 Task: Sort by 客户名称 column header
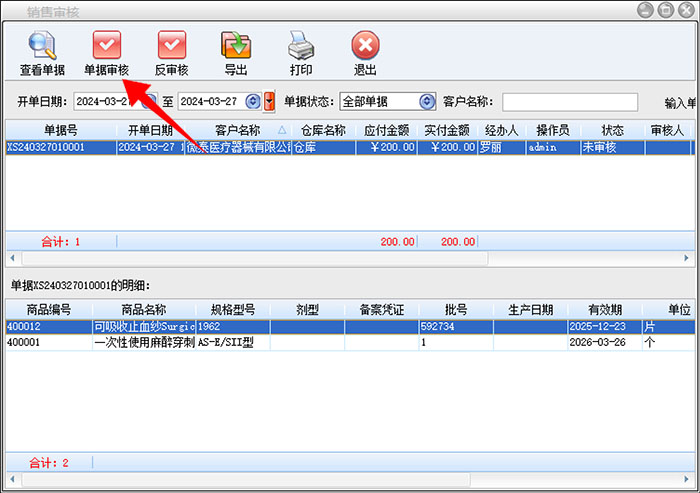pos(238,130)
